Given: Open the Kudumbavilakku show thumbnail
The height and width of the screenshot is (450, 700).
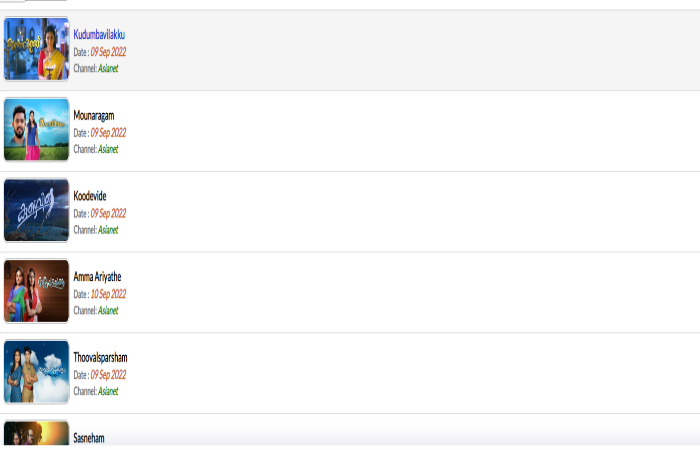Looking at the screenshot, I should pos(36,49).
